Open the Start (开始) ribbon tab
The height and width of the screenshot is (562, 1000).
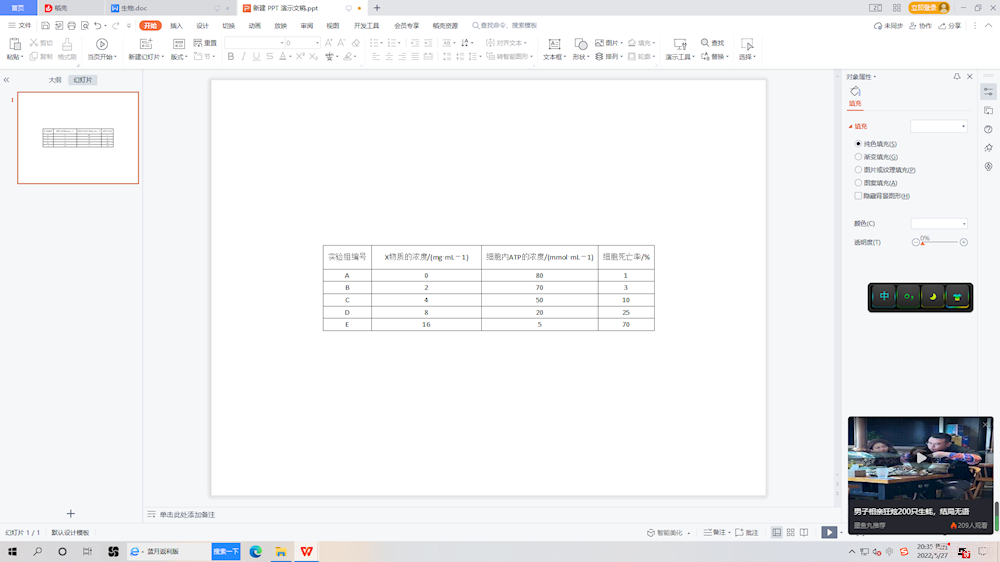[x=151, y=26]
